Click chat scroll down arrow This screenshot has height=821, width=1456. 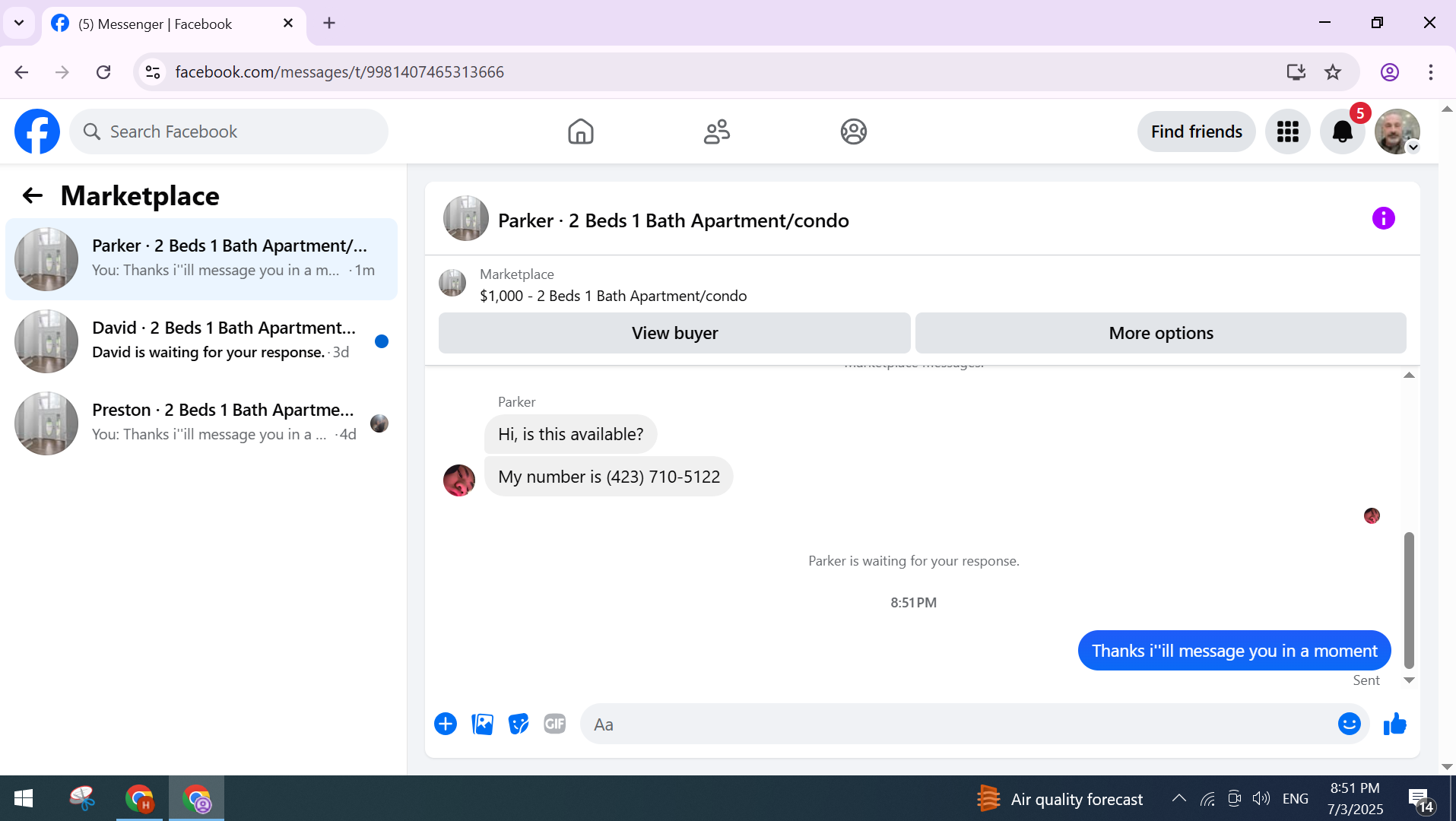pyautogui.click(x=1409, y=680)
